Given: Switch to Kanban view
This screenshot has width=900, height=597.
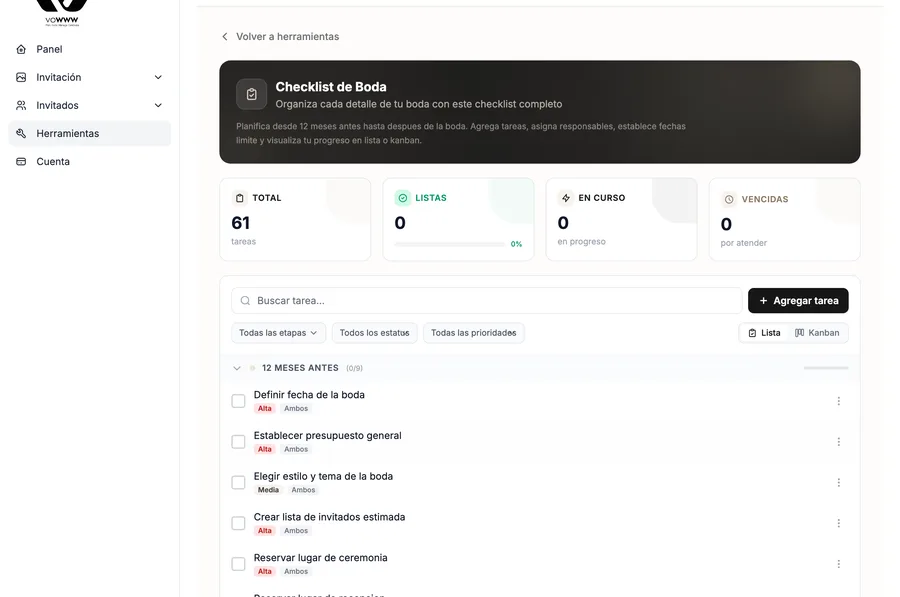Looking at the screenshot, I should pos(817,333).
